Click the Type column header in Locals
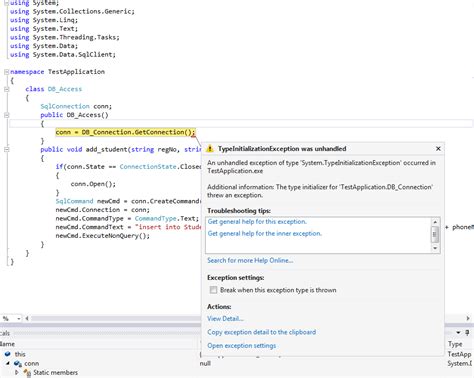The height and width of the screenshot is (378, 474). (x=455, y=344)
